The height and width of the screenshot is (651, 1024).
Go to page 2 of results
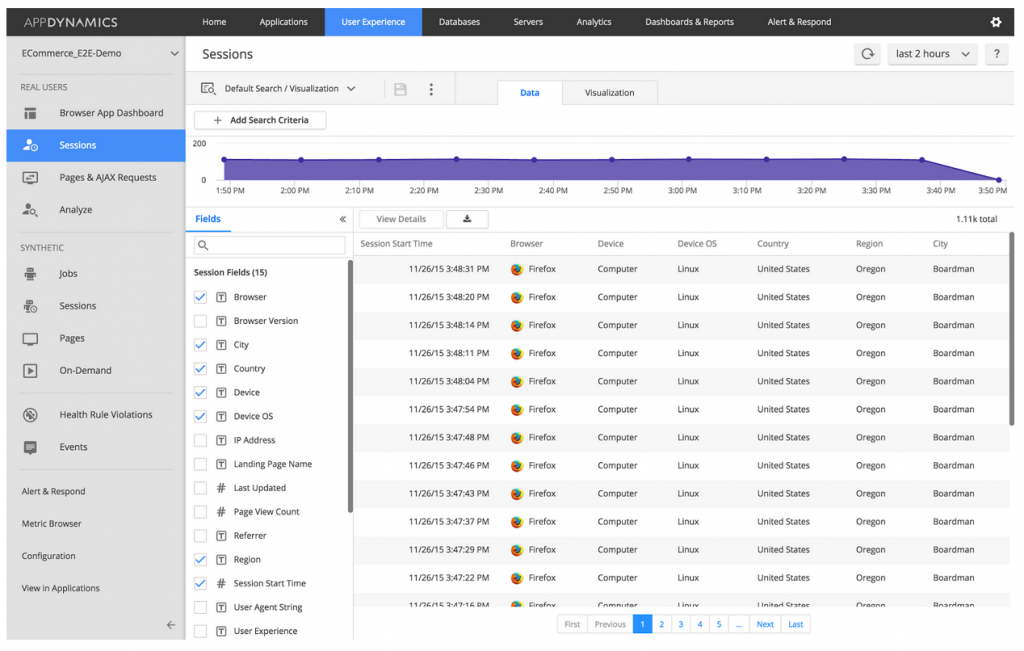tap(662, 624)
